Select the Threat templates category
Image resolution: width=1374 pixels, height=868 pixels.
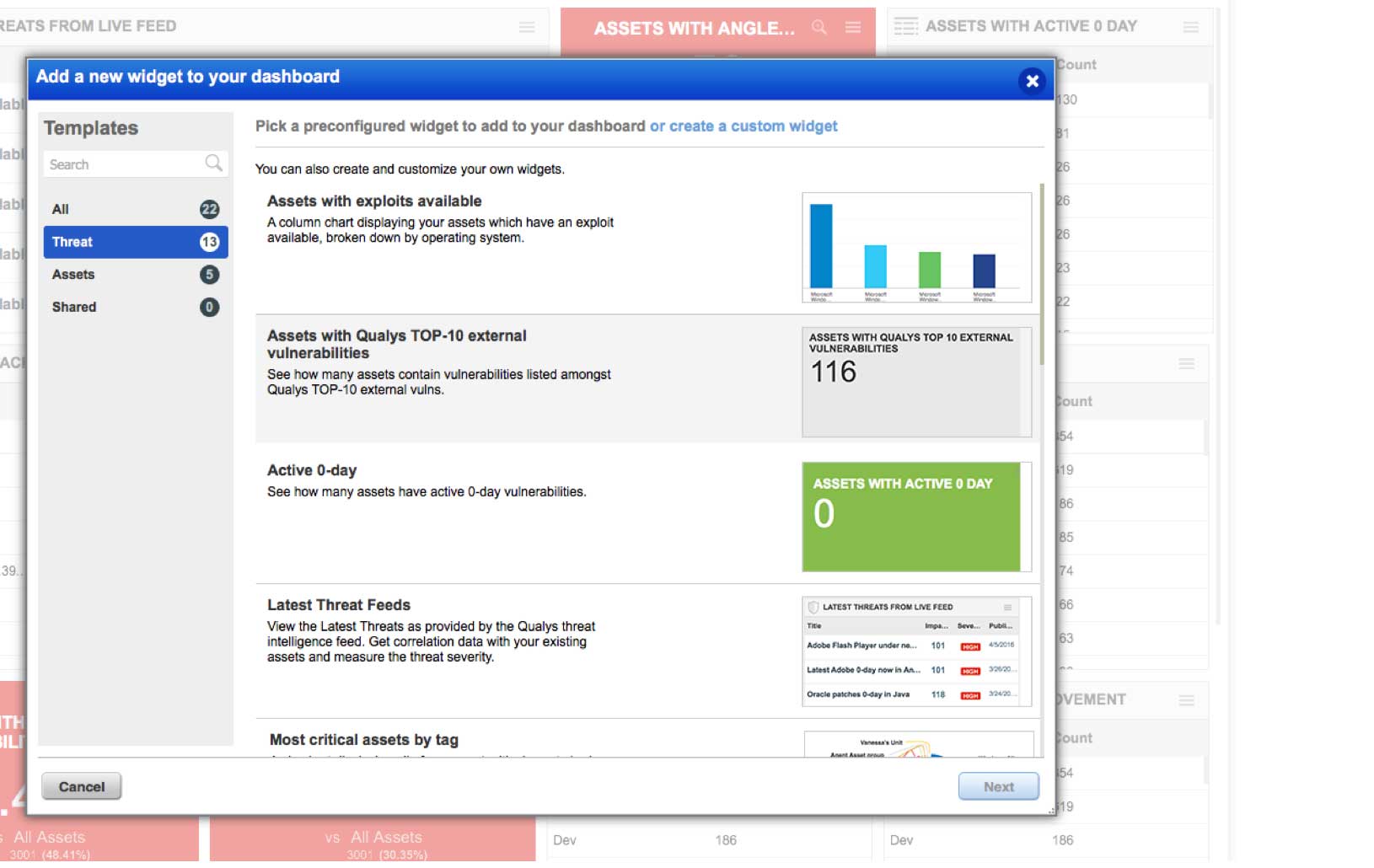[135, 242]
